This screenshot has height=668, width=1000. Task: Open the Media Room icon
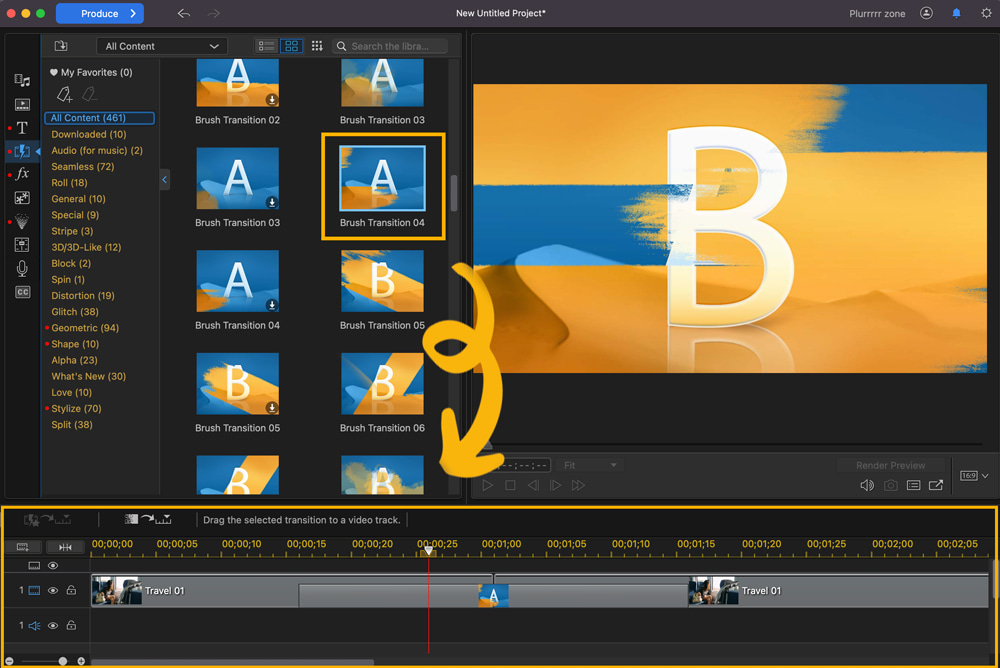point(21,78)
